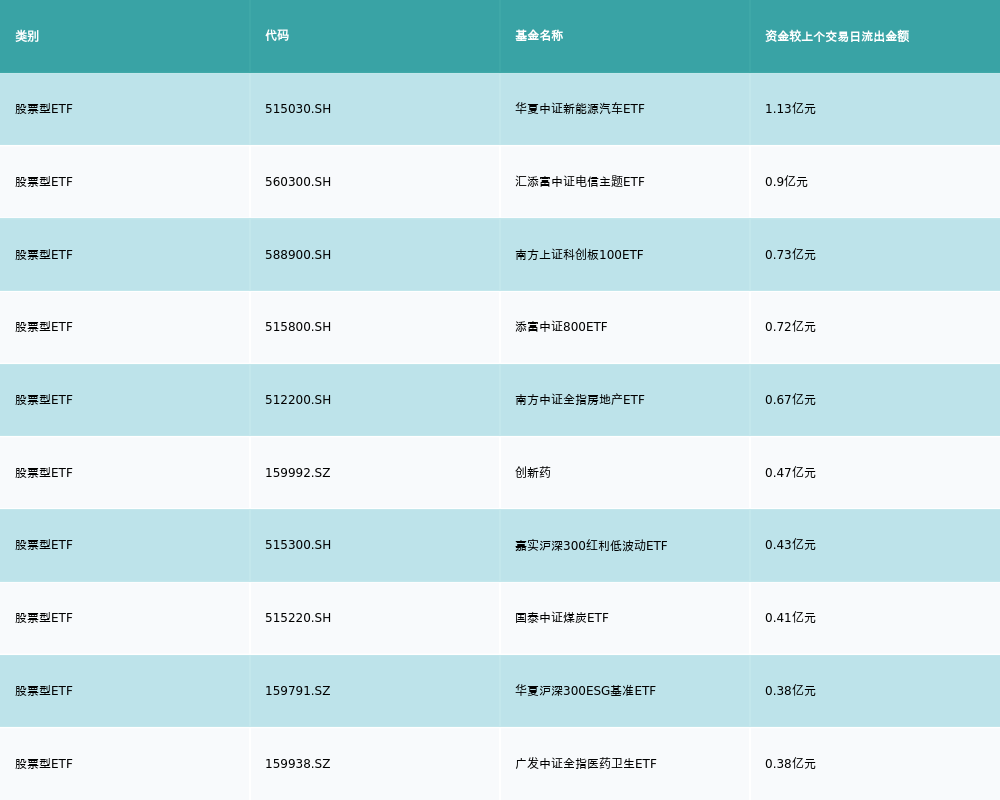This screenshot has height=800, width=1000.
Task: Click outflow value 0.67亿元
Action: 790,400
